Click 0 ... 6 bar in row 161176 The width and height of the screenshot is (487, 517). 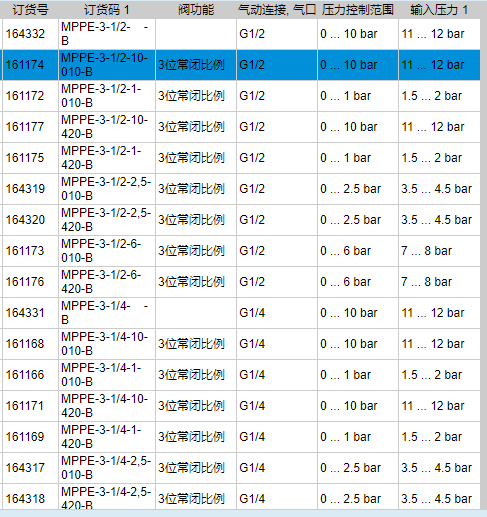pyautogui.click(x=346, y=282)
